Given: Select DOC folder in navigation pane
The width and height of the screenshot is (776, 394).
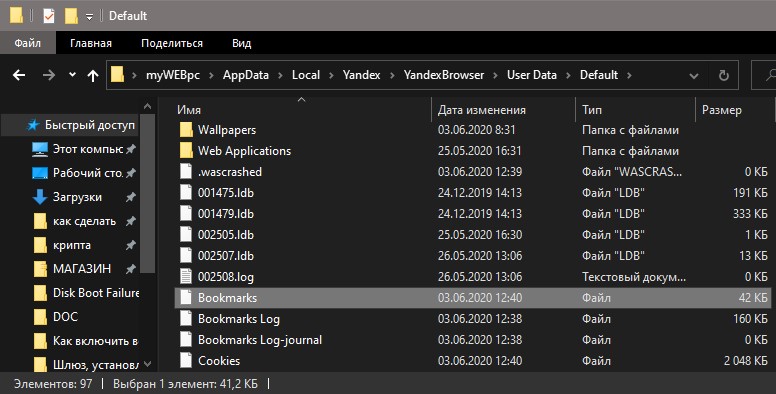Looking at the screenshot, I should click(65, 317).
